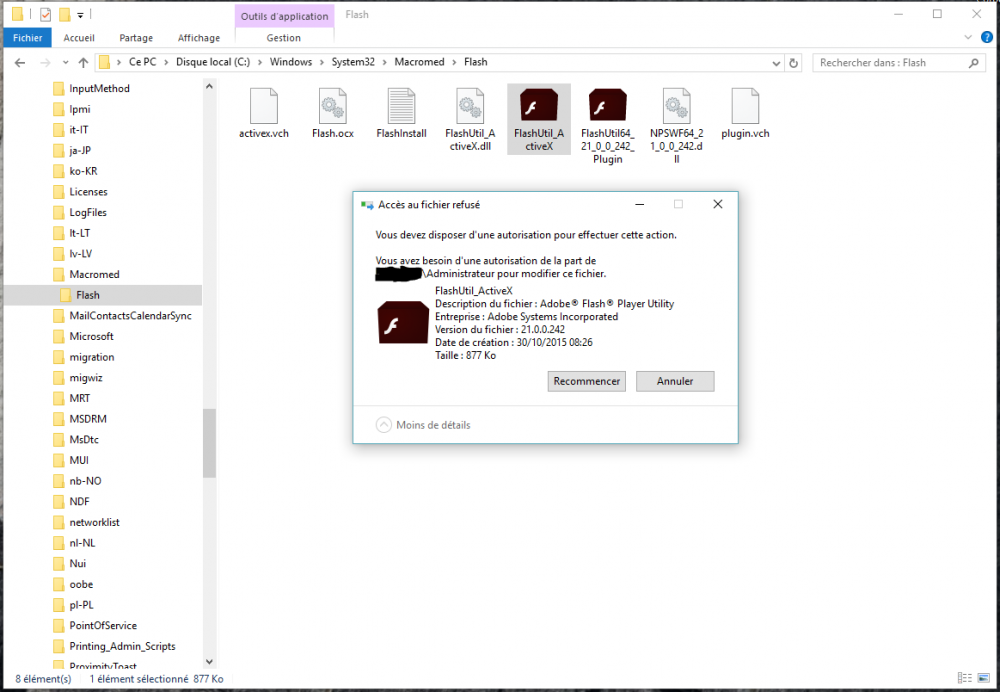
Task: Open the Fichier menu tab
Action: tap(27, 38)
